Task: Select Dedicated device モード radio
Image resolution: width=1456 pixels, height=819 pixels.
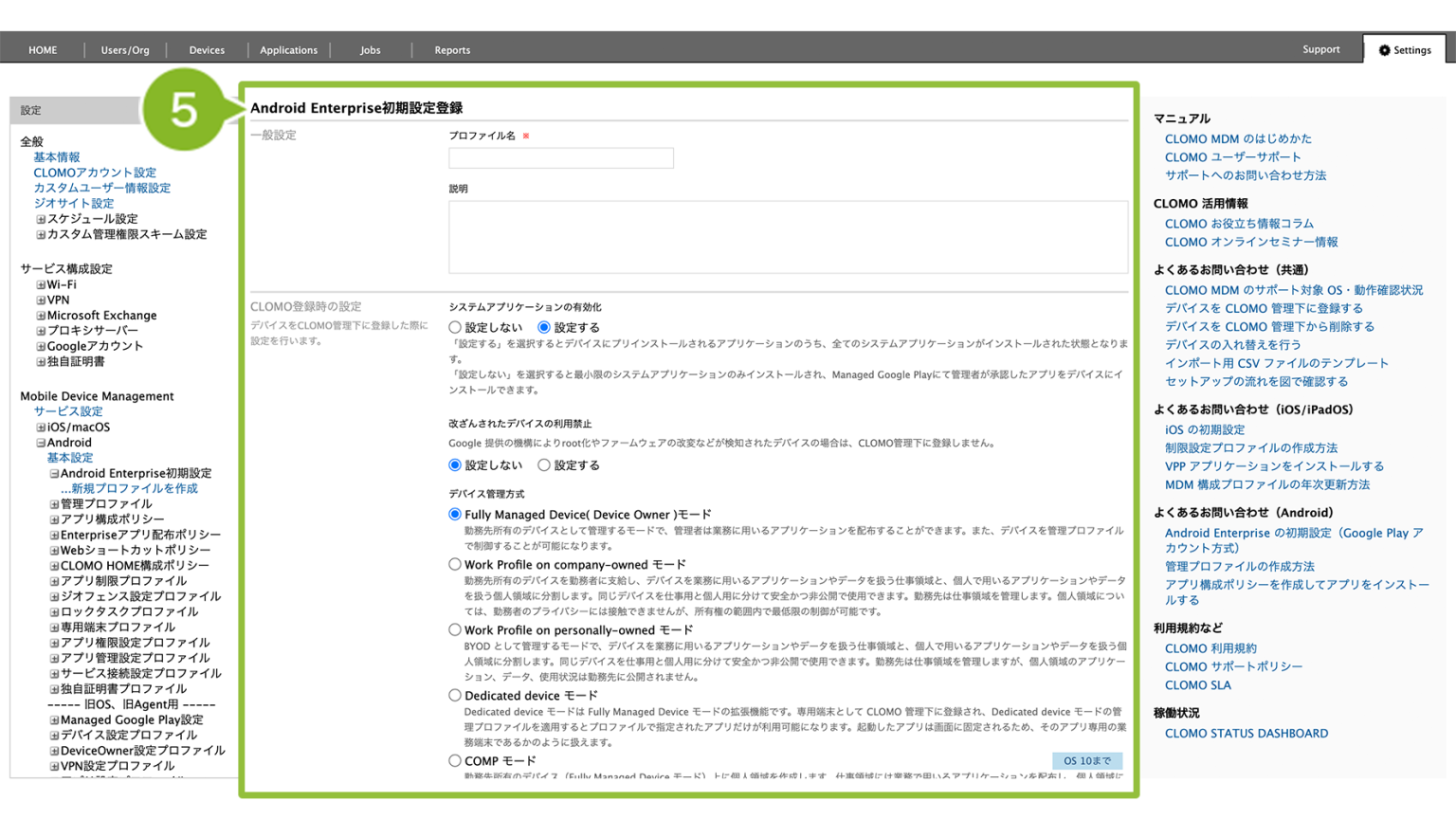Action: click(455, 696)
